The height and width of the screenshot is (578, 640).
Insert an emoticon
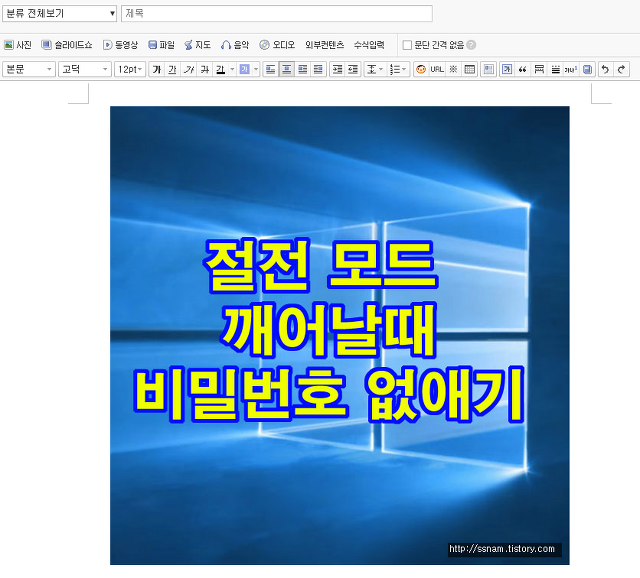421,69
